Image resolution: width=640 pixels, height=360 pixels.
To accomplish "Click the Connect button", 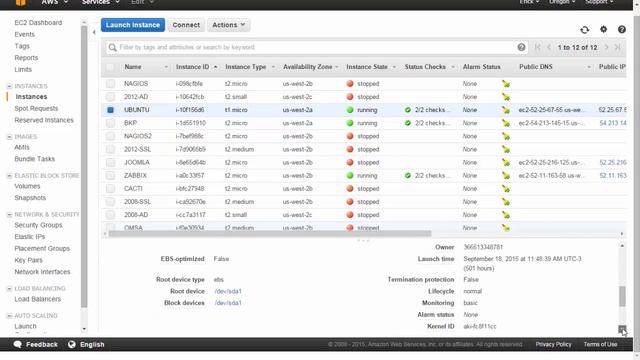I will [186, 25].
